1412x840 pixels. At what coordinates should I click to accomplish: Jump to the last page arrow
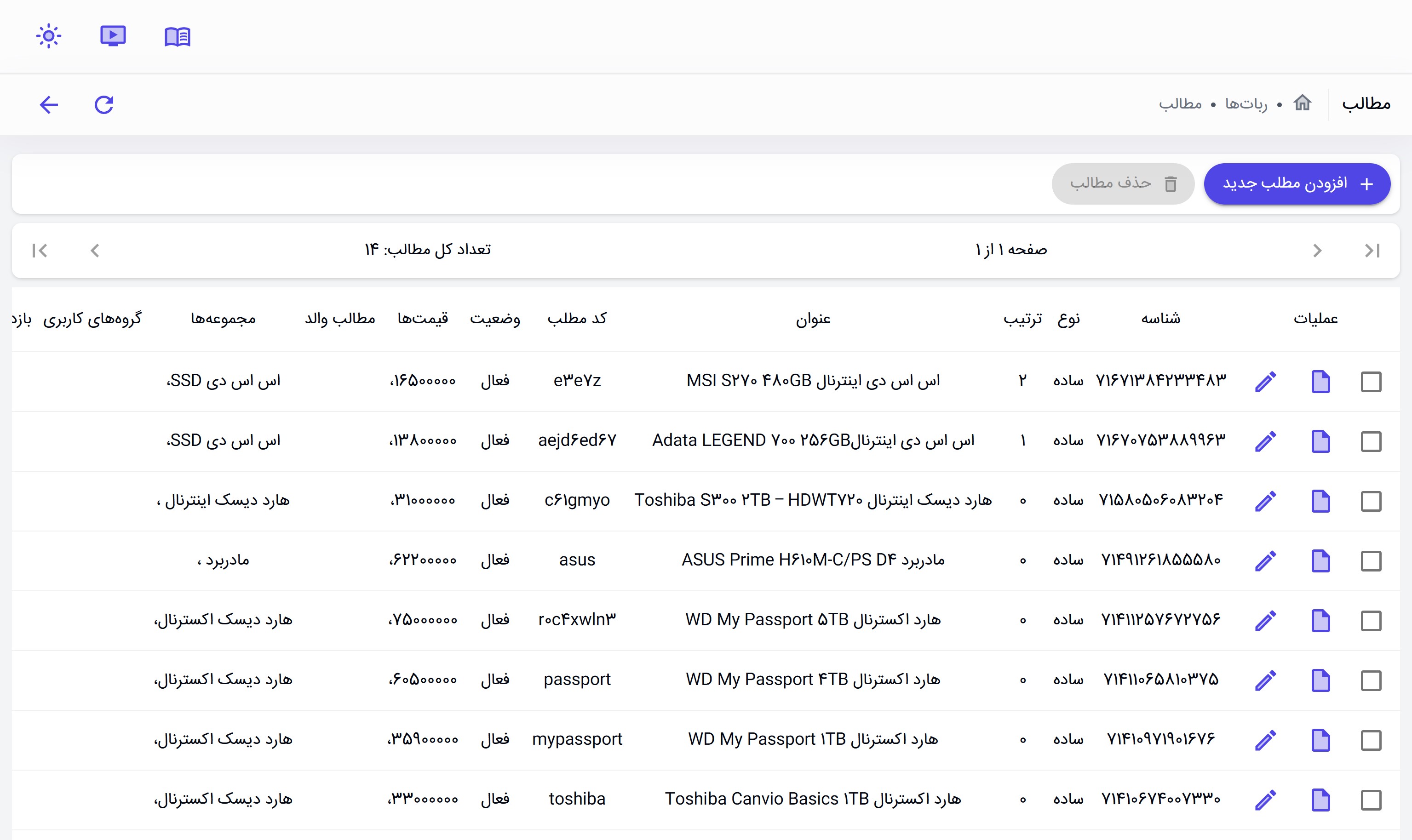pyautogui.click(x=40, y=250)
